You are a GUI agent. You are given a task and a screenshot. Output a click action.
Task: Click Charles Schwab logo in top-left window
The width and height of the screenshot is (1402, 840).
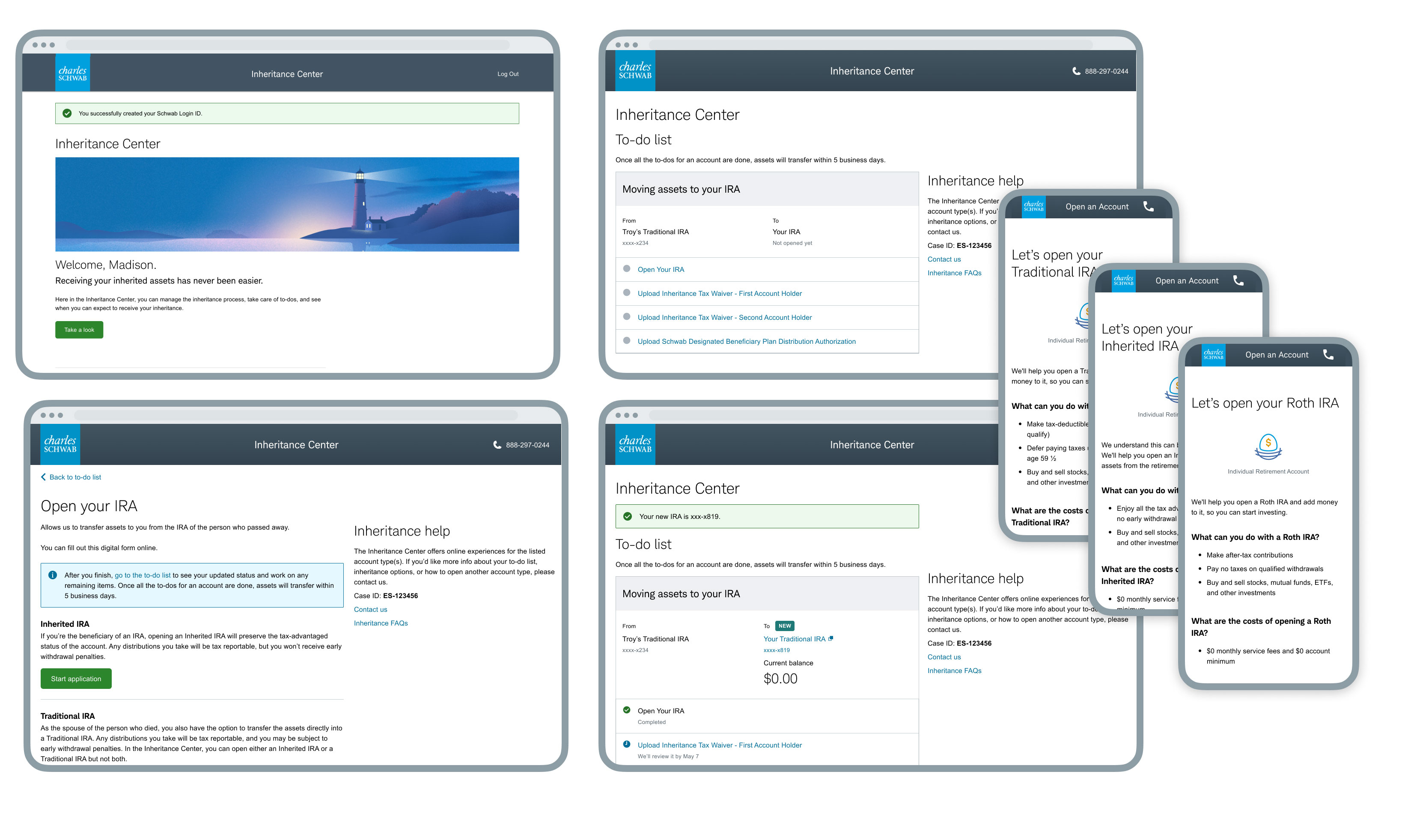(x=72, y=73)
